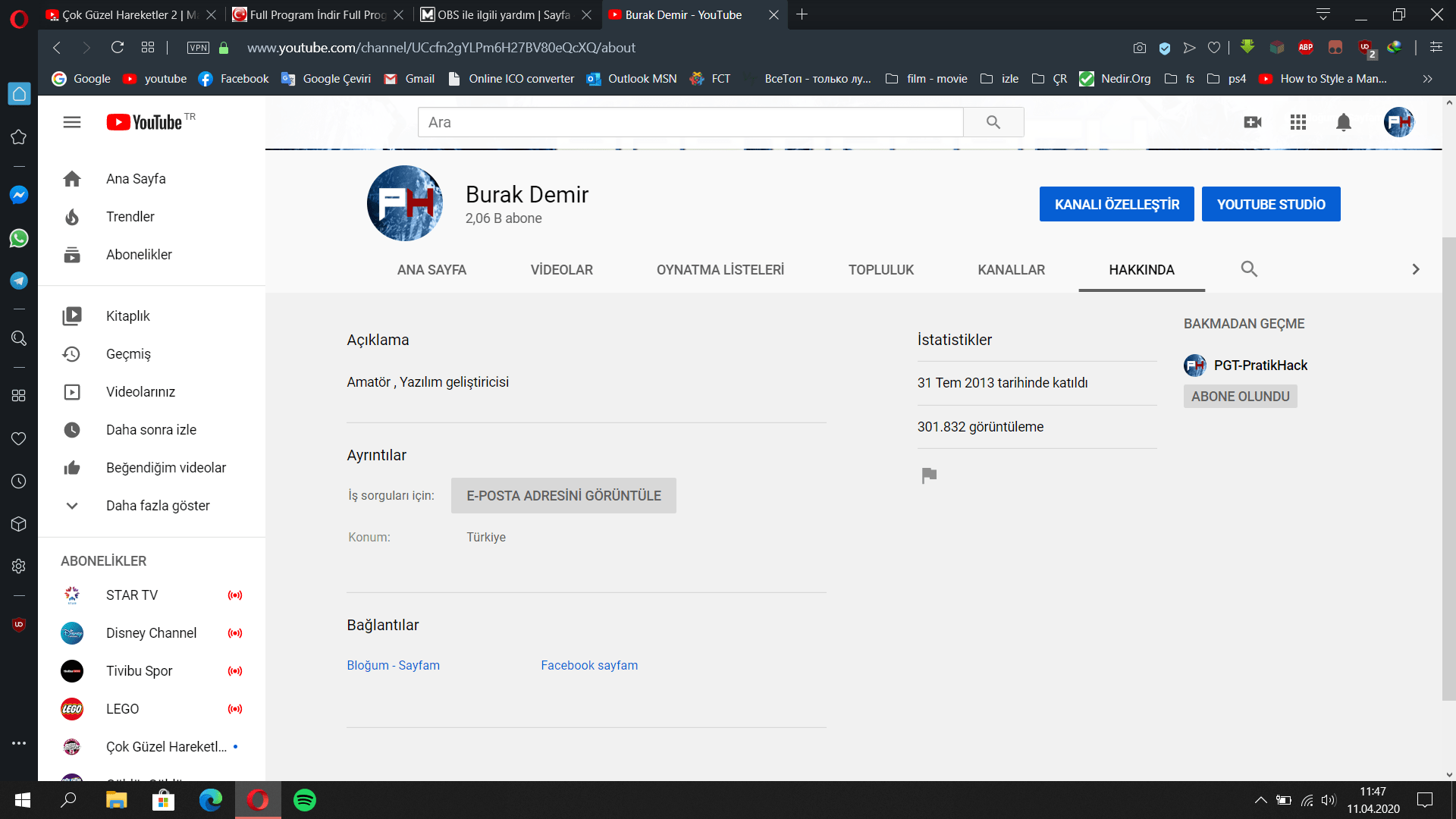Select HAKKINDA tab

pos(1142,270)
